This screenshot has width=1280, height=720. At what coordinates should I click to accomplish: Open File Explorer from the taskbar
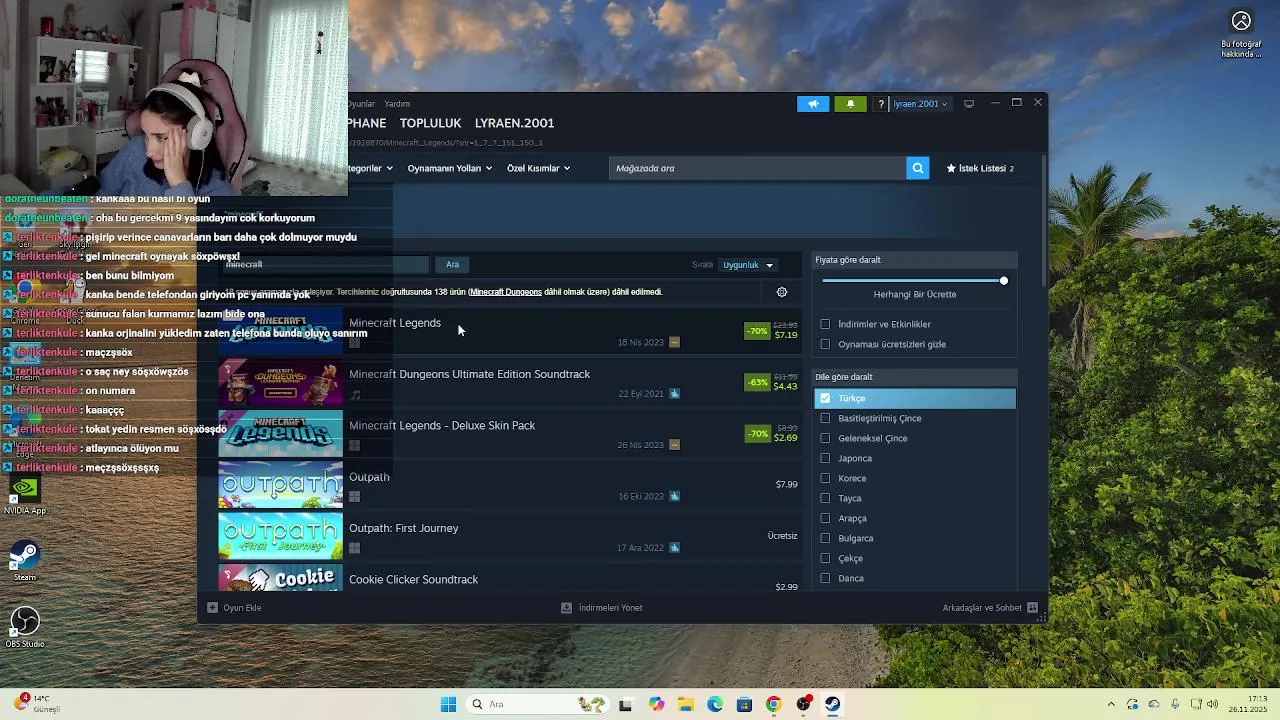tap(686, 704)
